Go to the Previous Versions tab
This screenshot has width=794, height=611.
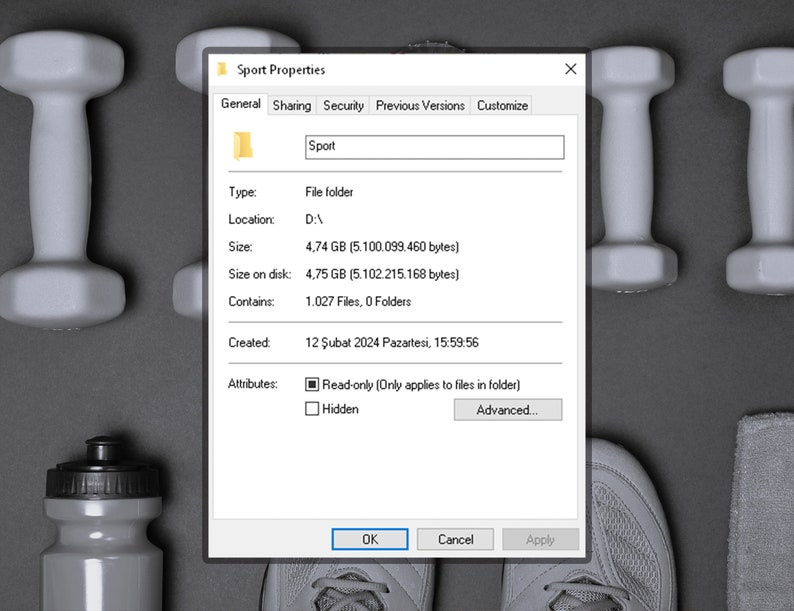coord(420,105)
